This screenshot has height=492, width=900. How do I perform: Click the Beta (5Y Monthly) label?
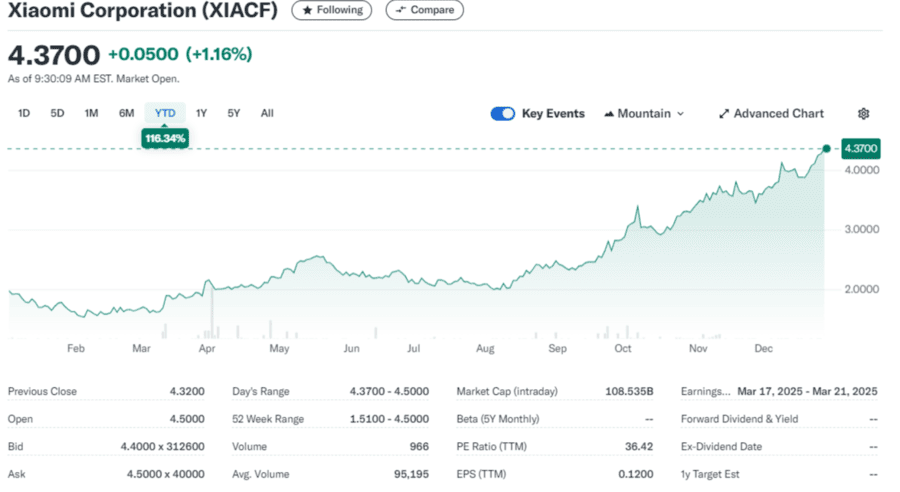click(498, 419)
